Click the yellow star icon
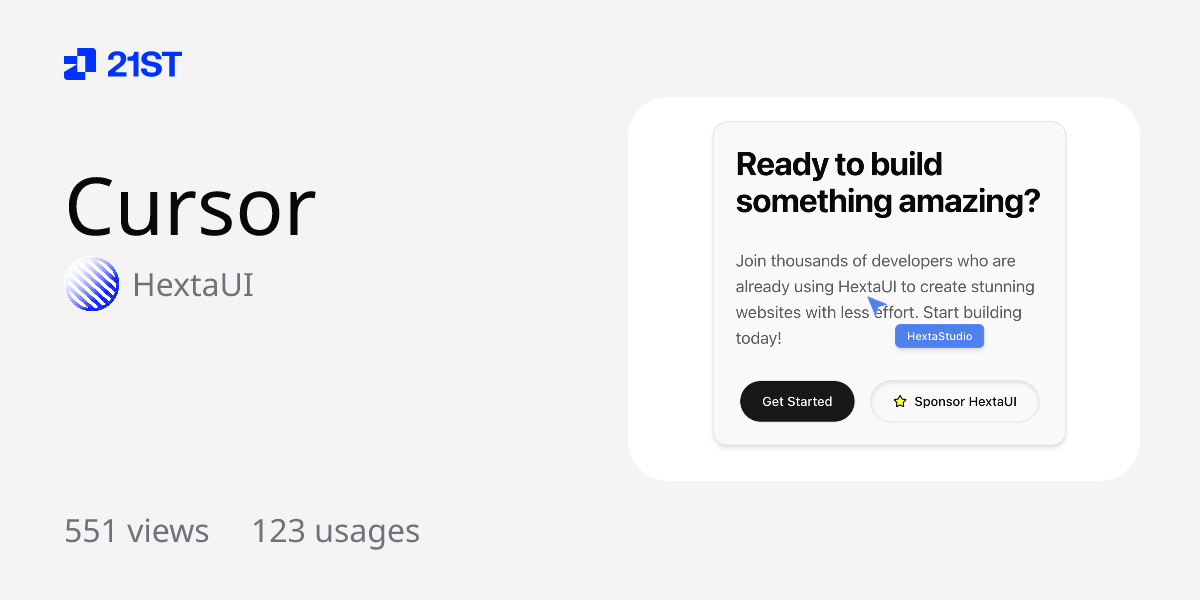The image size is (1200, 600). (x=899, y=401)
